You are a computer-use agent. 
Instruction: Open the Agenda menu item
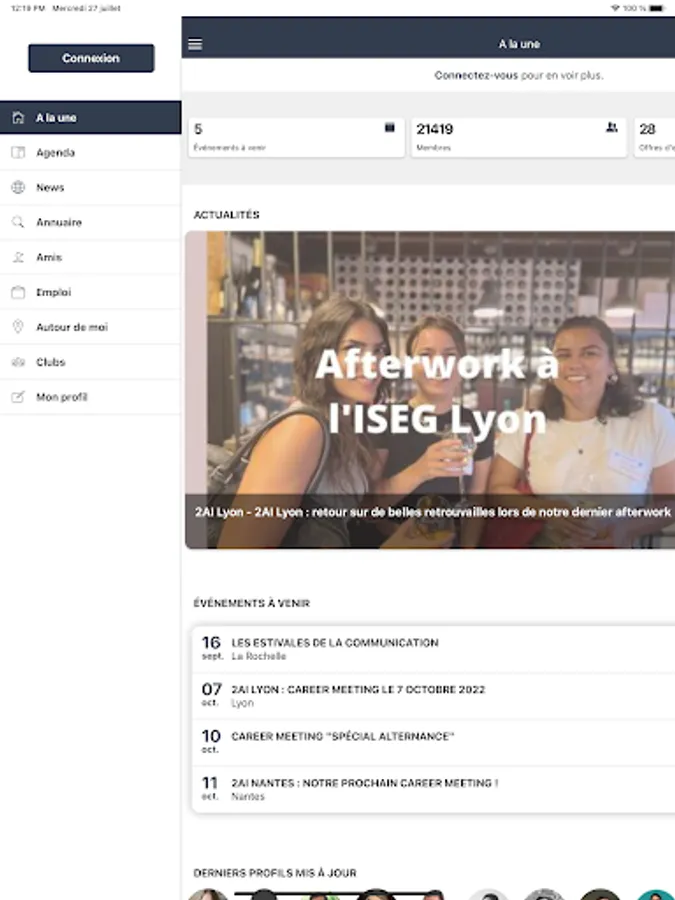(x=91, y=153)
